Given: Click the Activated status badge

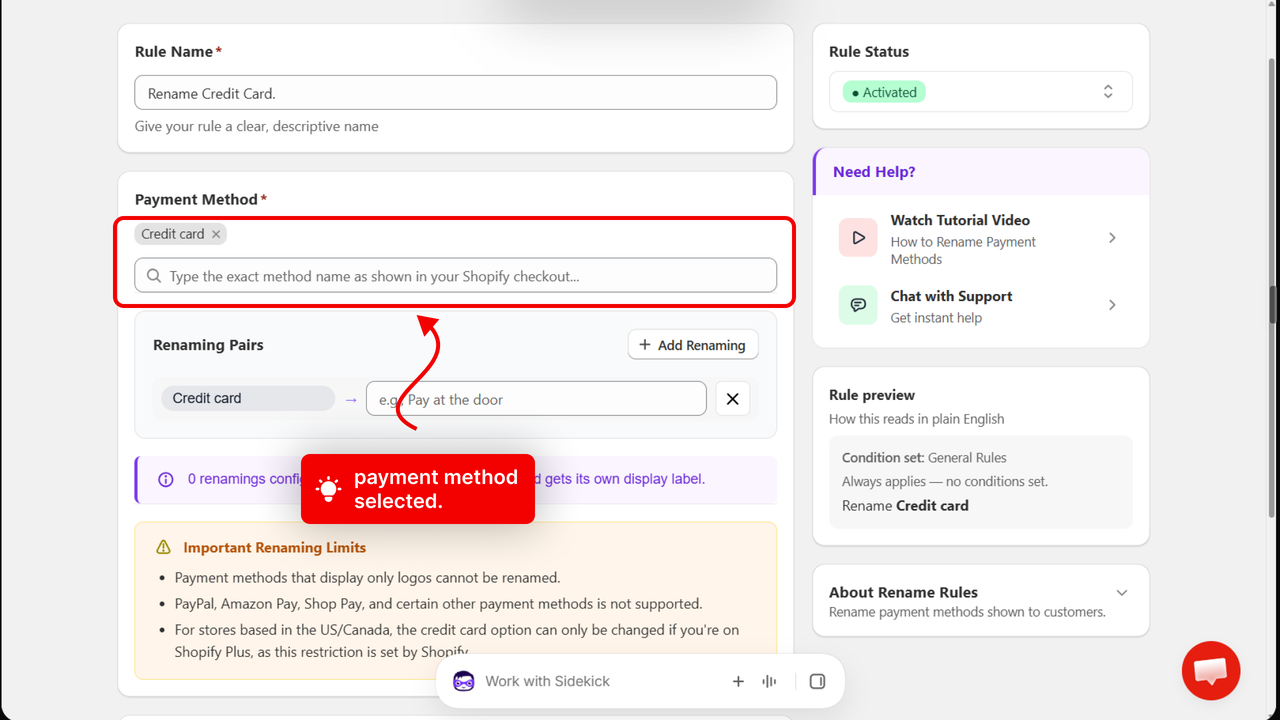Looking at the screenshot, I should (884, 92).
